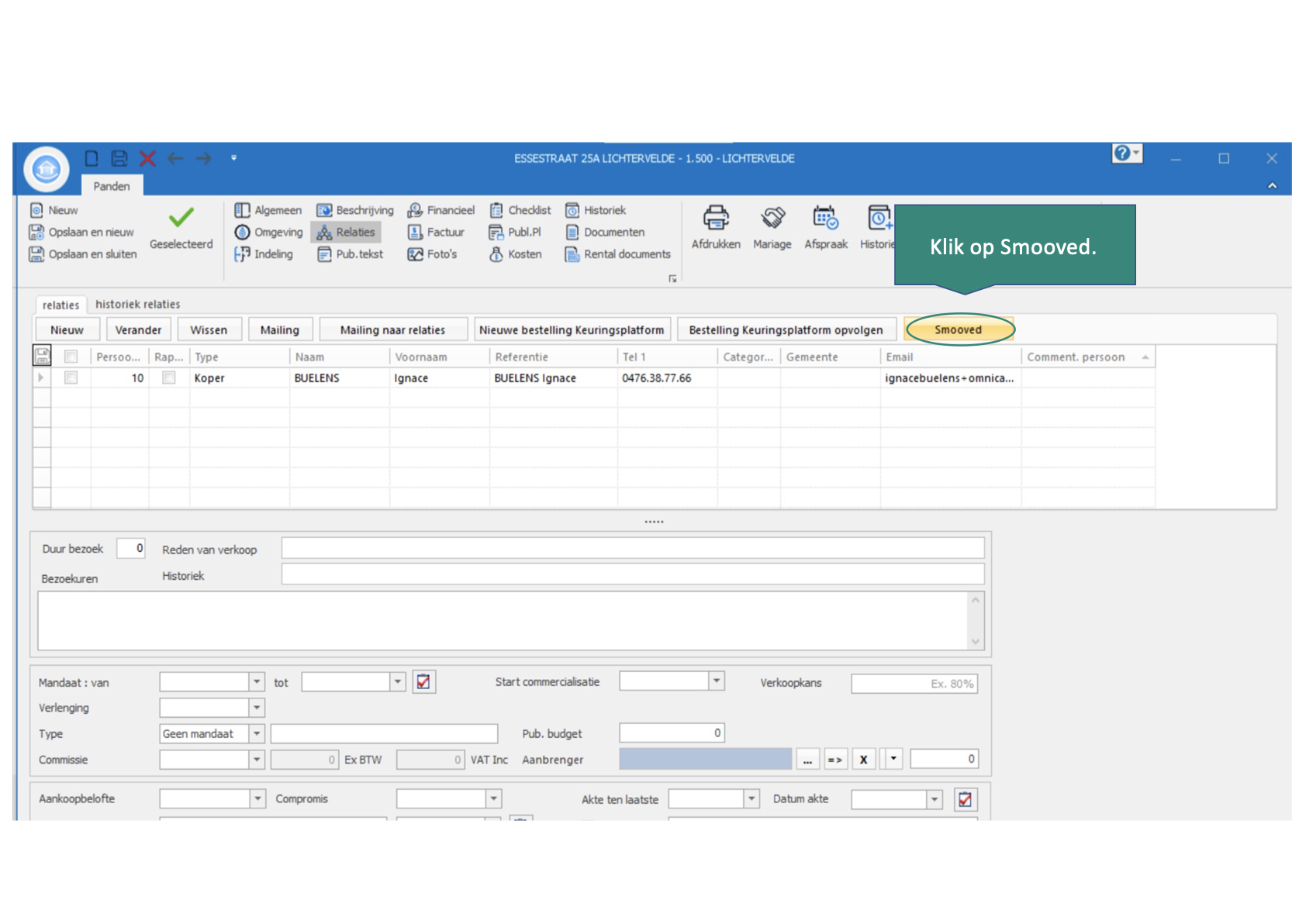Toggle the checkbox next to Mandaat tot
This screenshot has height=924, width=1306.
pyautogui.click(x=423, y=681)
